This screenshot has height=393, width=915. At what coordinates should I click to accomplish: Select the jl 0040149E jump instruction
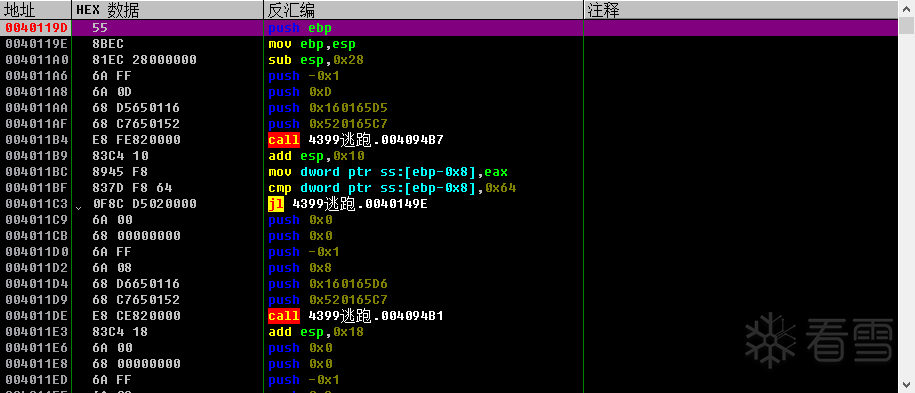348,204
